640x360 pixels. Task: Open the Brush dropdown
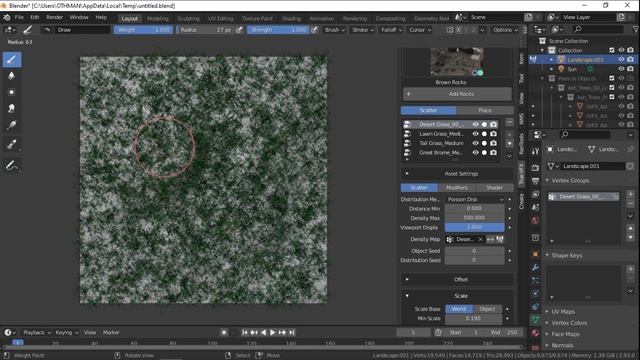tap(335, 30)
